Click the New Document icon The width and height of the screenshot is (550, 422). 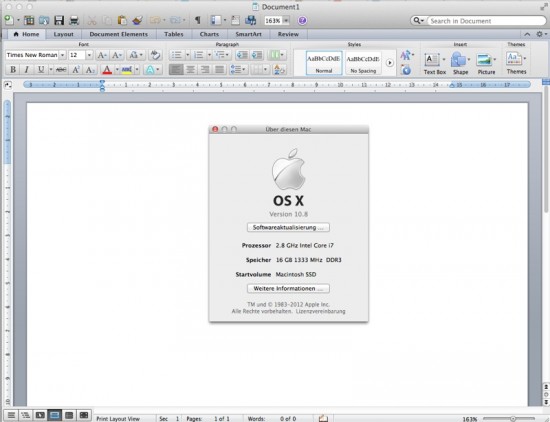9,20
